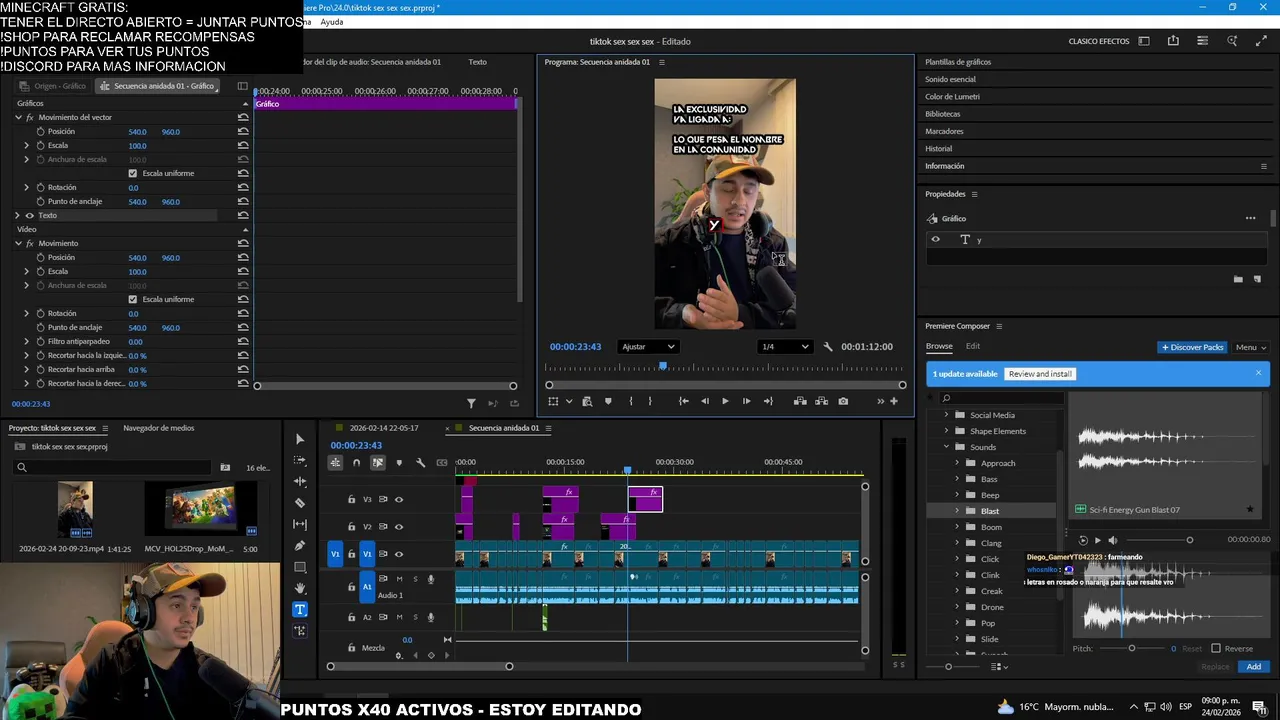Select the Pen tool
1280x720 pixels.
[x=299, y=546]
